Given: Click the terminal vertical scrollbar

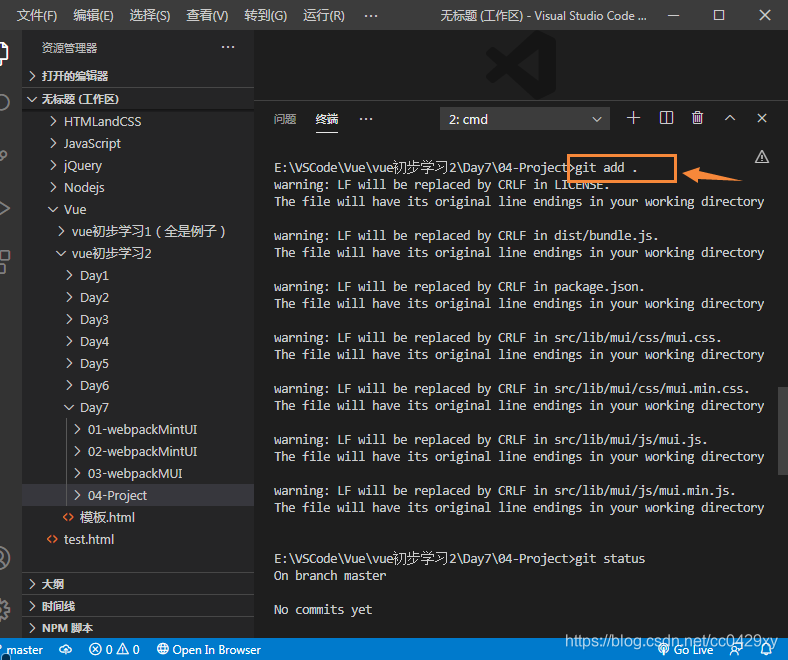Looking at the screenshot, I should coord(782,431).
